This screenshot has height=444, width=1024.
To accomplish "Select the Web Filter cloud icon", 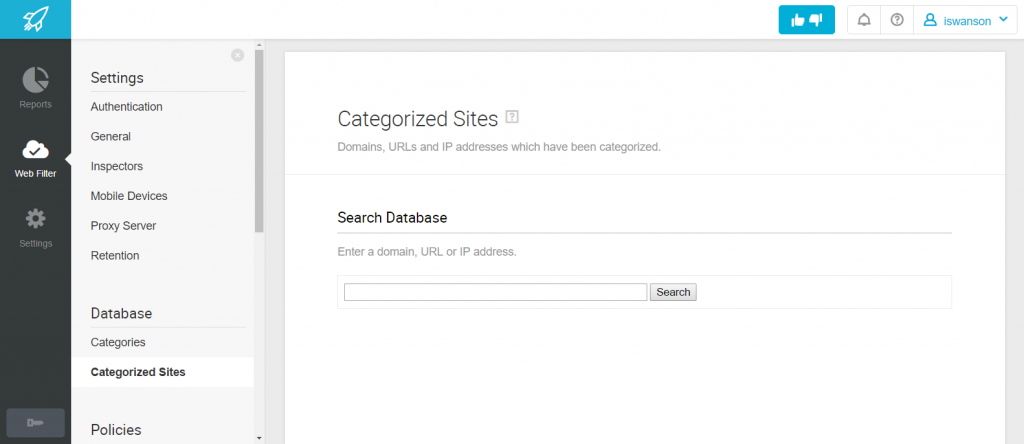I will coord(35,150).
